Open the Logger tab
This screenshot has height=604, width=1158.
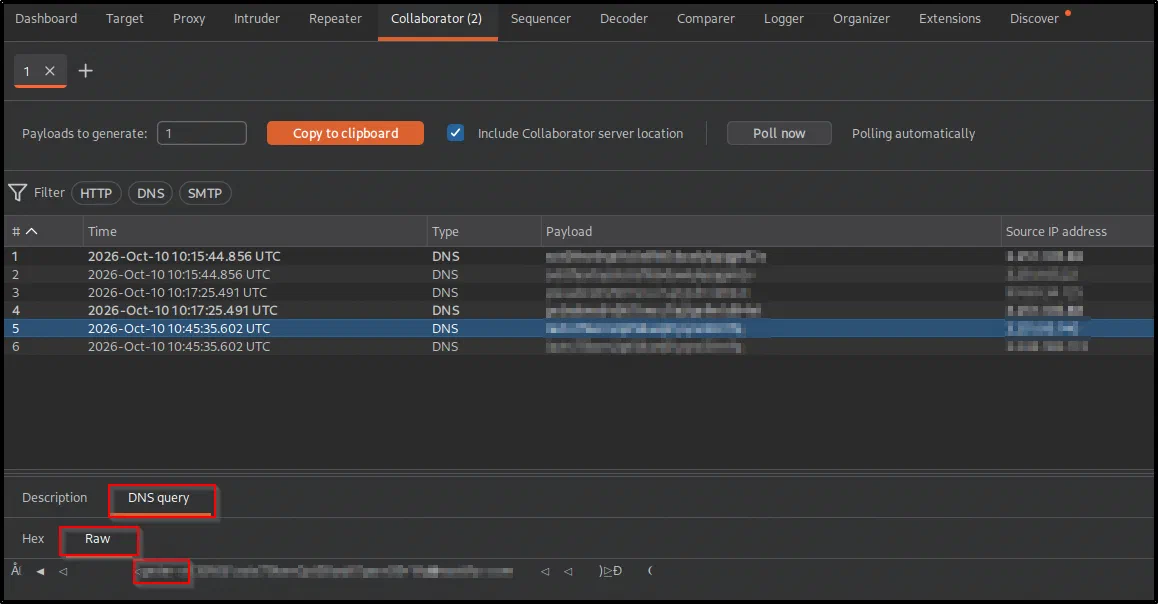[x=784, y=18]
